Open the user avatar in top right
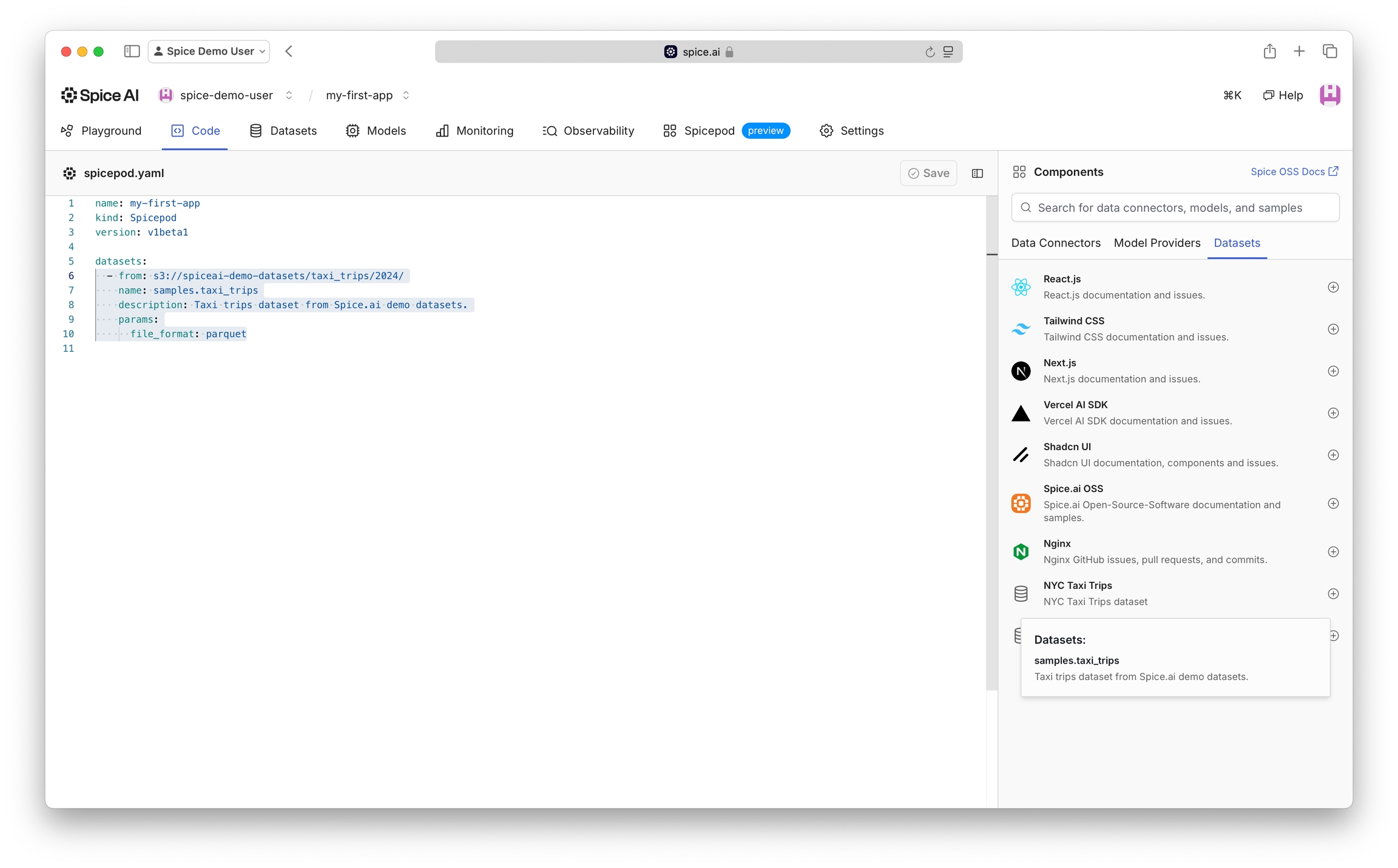Viewport: 1398px width, 868px height. (1329, 95)
